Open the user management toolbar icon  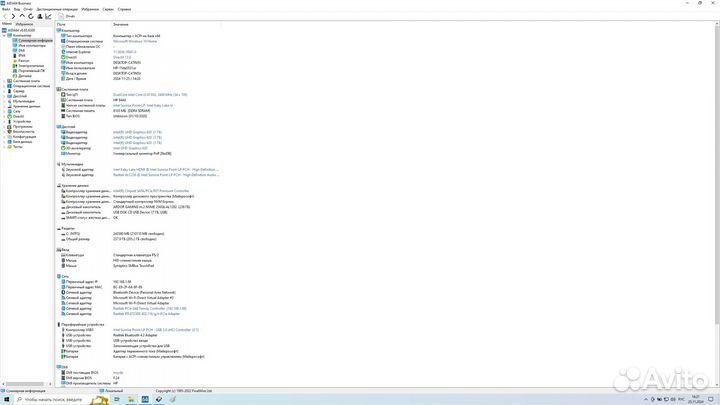pos(39,16)
